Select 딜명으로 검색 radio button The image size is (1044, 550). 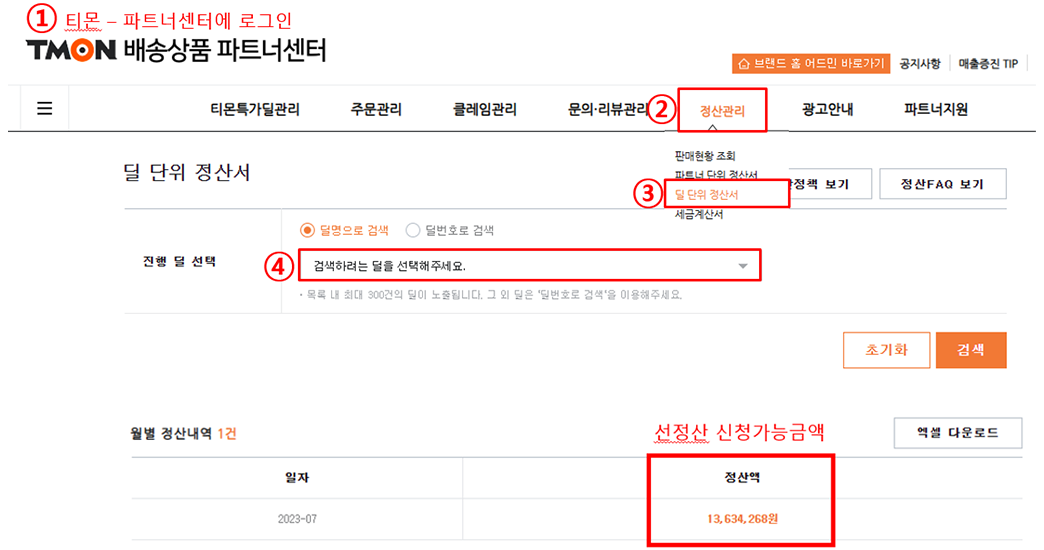click(x=307, y=230)
